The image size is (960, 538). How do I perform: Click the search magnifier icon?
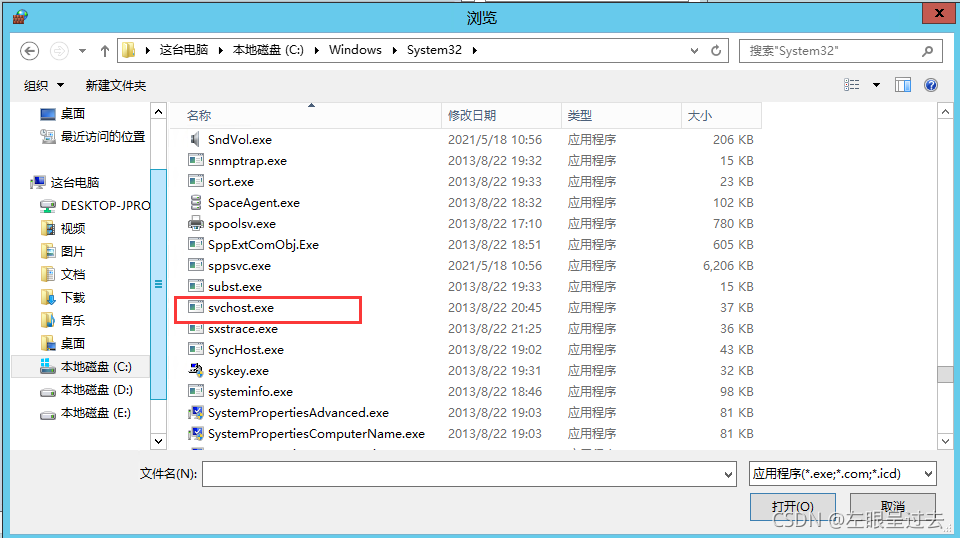[928, 51]
